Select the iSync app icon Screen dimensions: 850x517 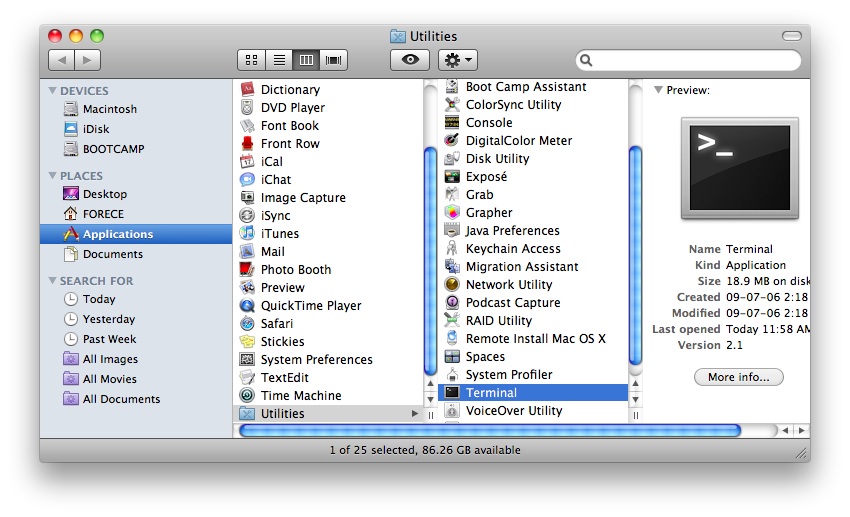247,215
